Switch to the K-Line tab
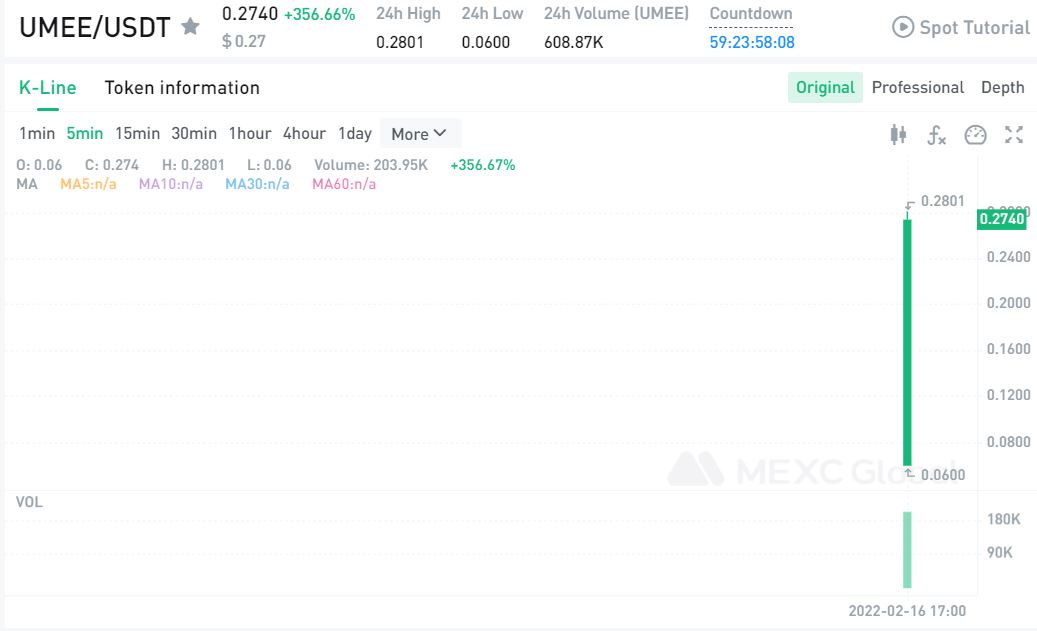The width and height of the screenshot is (1037, 631). click(48, 87)
